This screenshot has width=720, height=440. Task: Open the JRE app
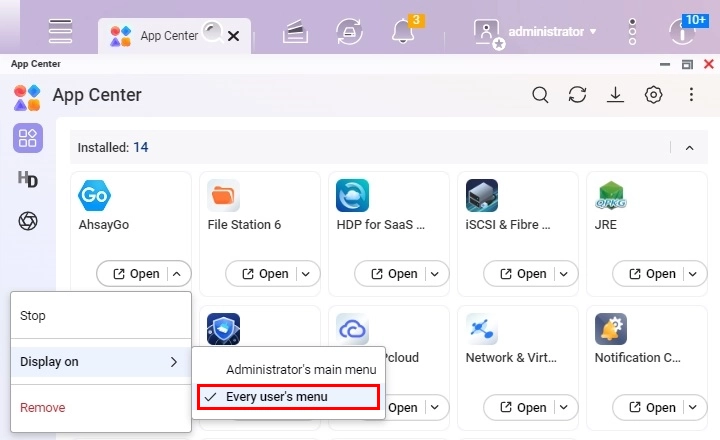pos(652,274)
